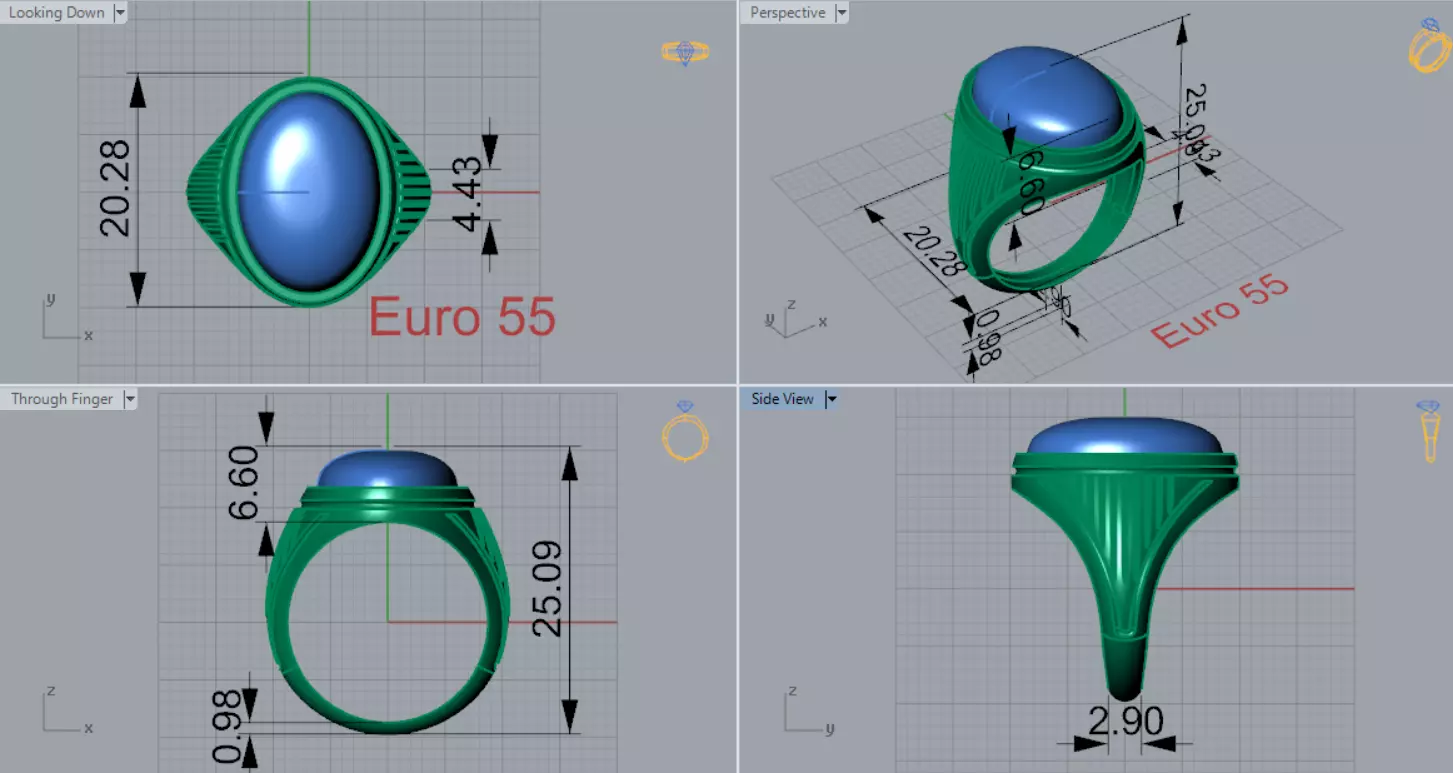Select the blue cabochon stone in Looking Down
The image size is (1453, 773).
coord(309,191)
